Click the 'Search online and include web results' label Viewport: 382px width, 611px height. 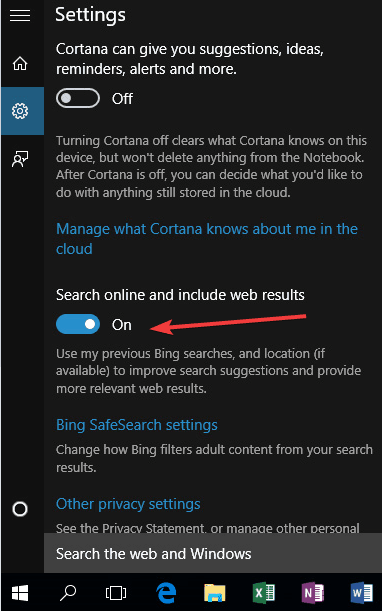pyautogui.click(x=180, y=295)
